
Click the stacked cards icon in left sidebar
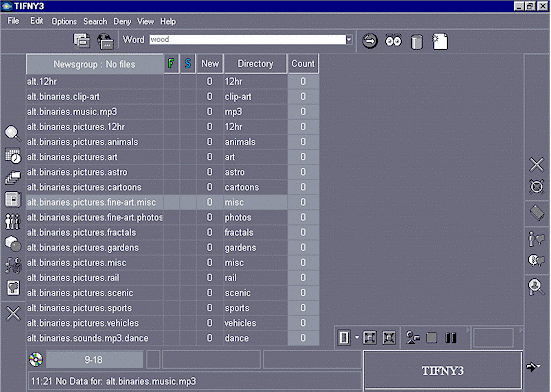tap(13, 178)
